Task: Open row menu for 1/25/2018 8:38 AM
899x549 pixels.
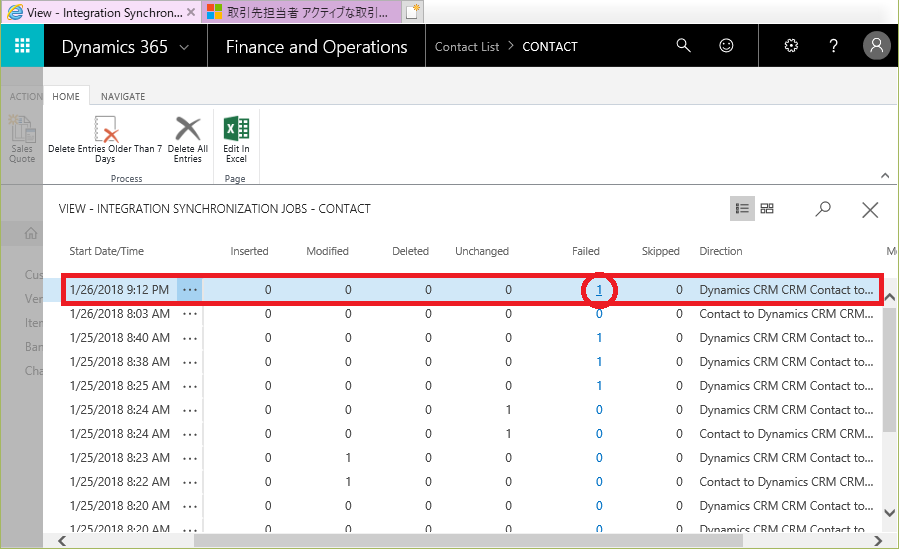Action: click(190, 362)
